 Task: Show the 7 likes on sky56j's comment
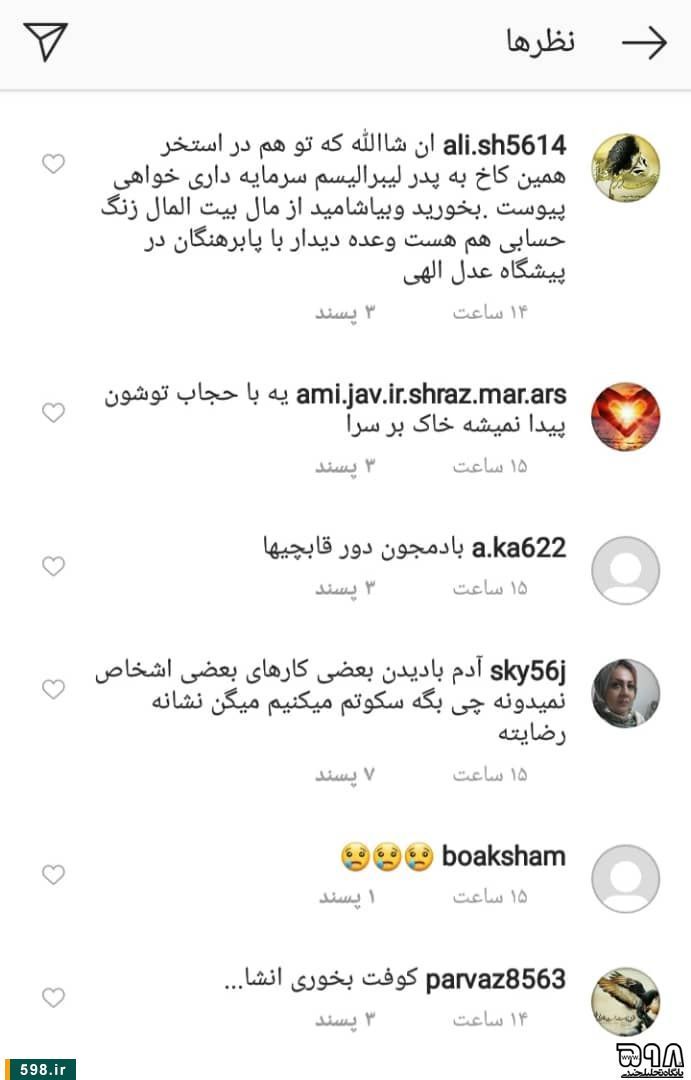344,775
